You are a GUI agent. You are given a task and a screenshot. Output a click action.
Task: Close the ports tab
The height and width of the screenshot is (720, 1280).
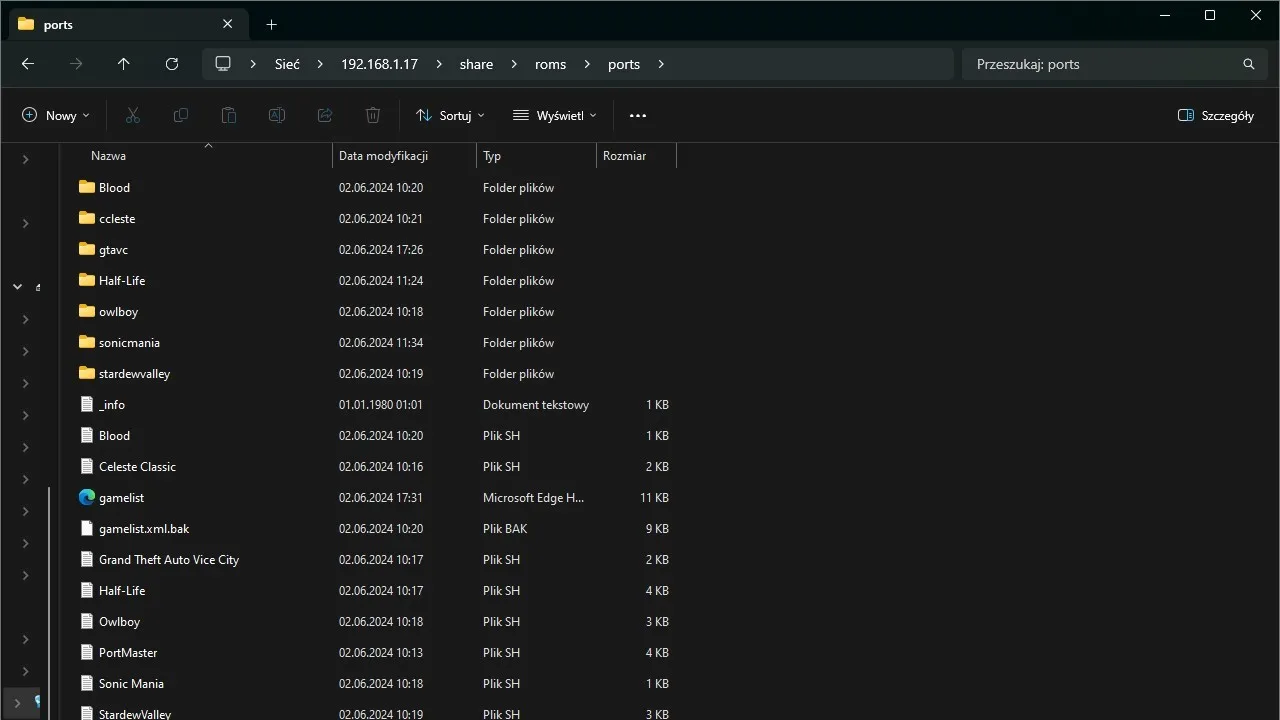pyautogui.click(x=228, y=24)
